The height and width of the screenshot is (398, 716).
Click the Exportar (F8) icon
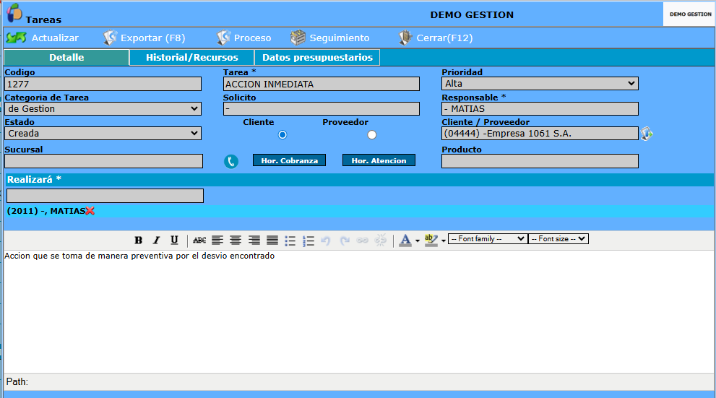110,38
